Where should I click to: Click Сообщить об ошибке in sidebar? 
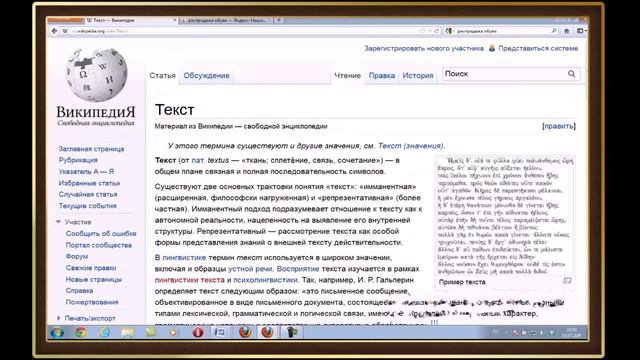coord(101,233)
